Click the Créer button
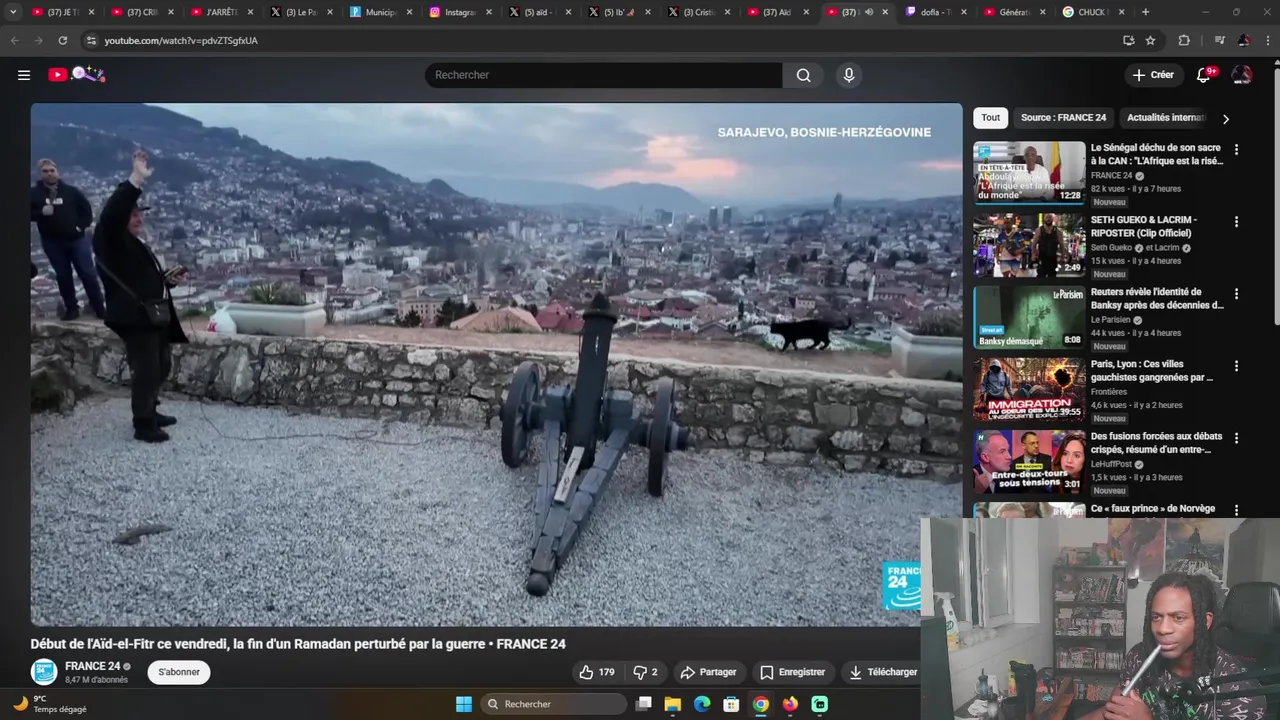The height and width of the screenshot is (720, 1280). (1153, 75)
